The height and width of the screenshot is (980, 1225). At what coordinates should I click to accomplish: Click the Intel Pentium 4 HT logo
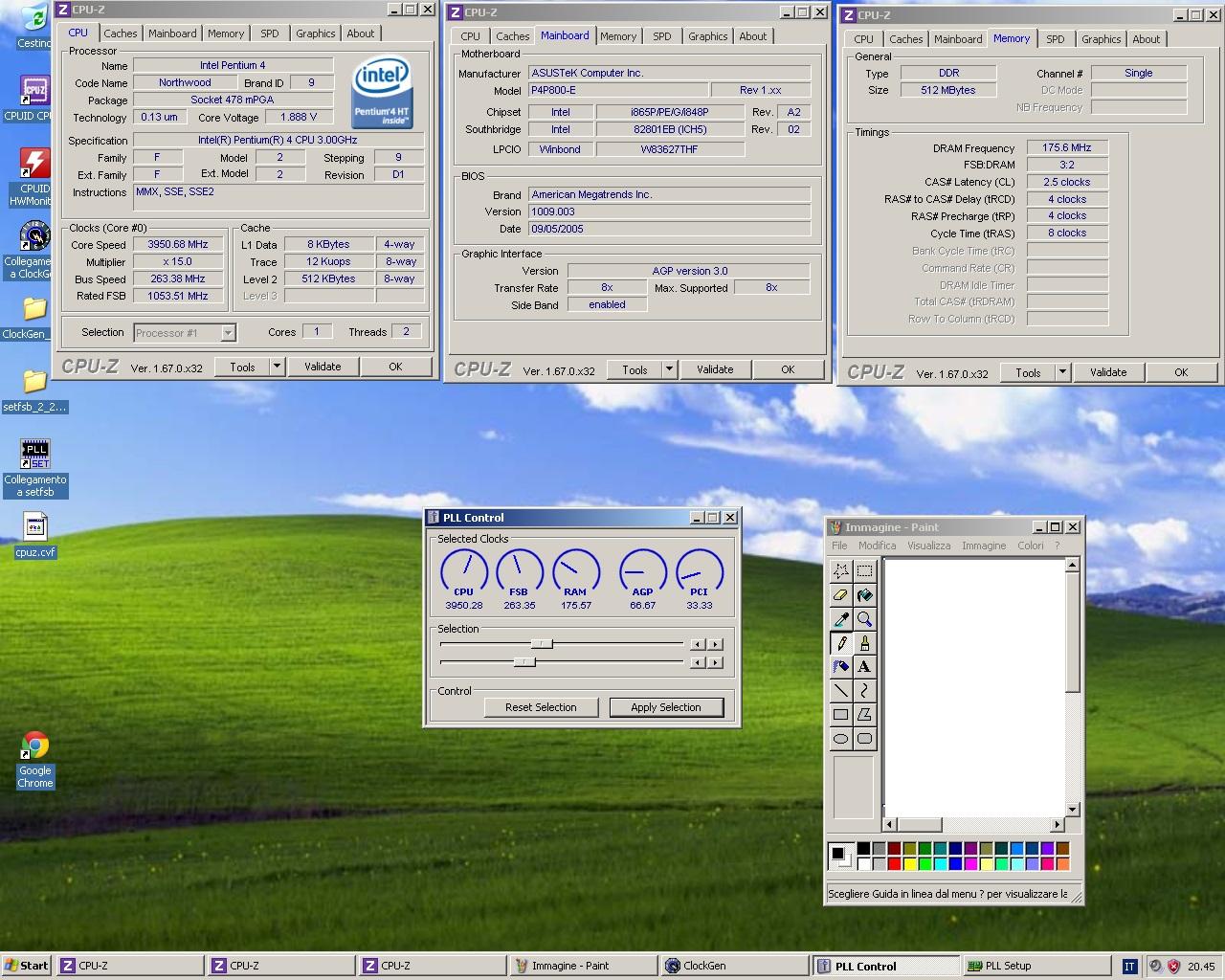point(382,92)
